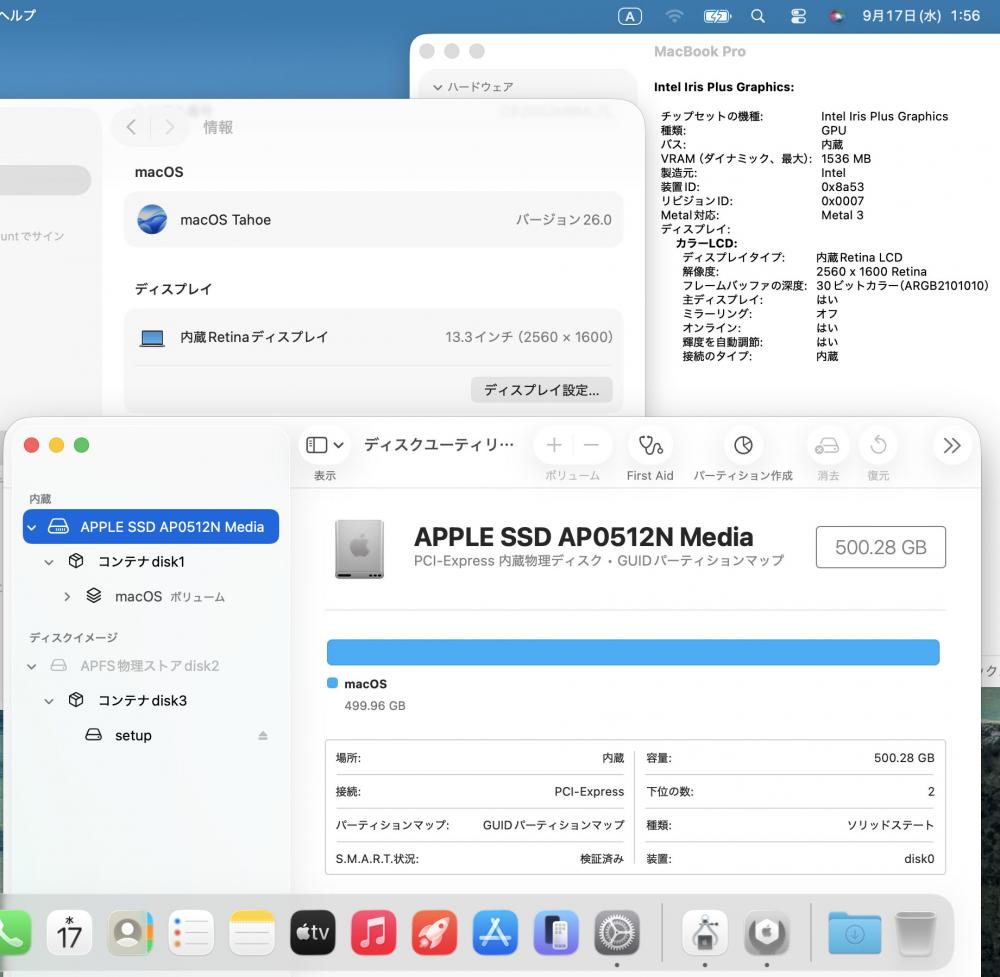Click the 装置 disk0 value
The width and height of the screenshot is (1000, 977).
pyautogui.click(x=919, y=859)
